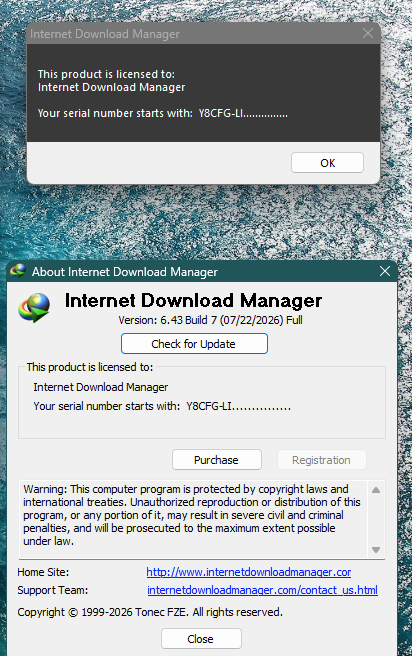This screenshot has height=656, width=412.
Task: Close the About Internet Download Manager window
Action: (385, 272)
